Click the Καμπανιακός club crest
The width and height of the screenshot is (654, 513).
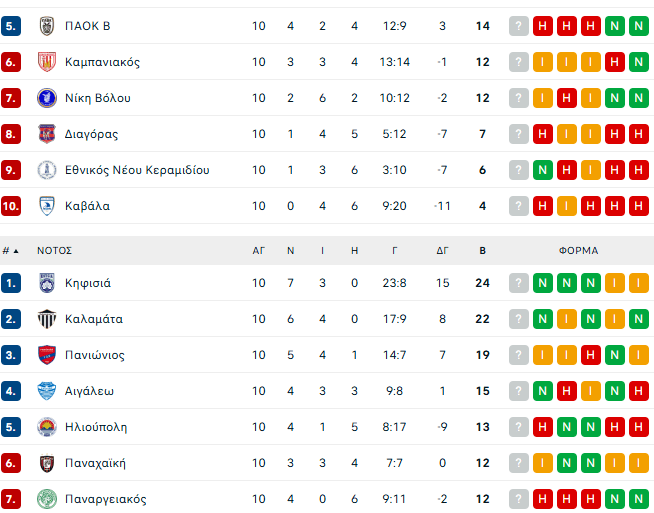46,62
